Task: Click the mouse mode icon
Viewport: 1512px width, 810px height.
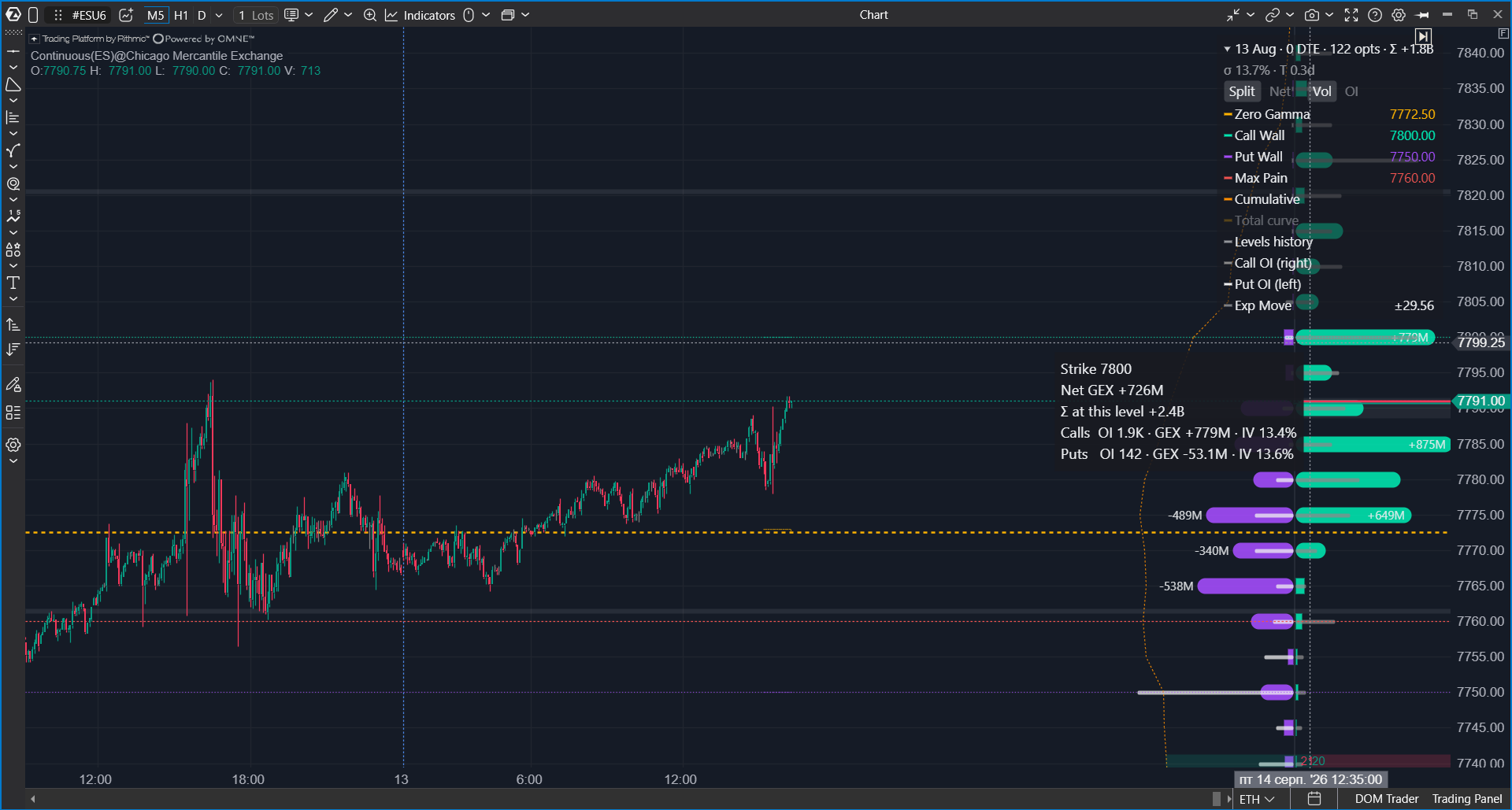Action: (x=469, y=15)
